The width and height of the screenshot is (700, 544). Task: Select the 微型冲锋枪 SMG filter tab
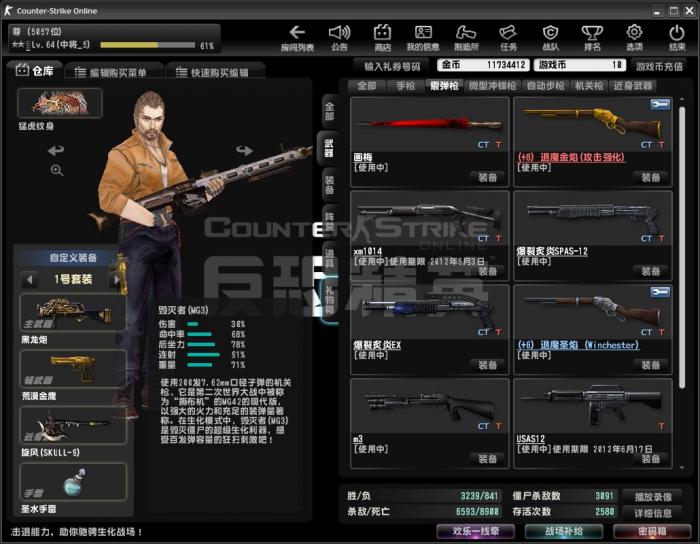point(492,86)
